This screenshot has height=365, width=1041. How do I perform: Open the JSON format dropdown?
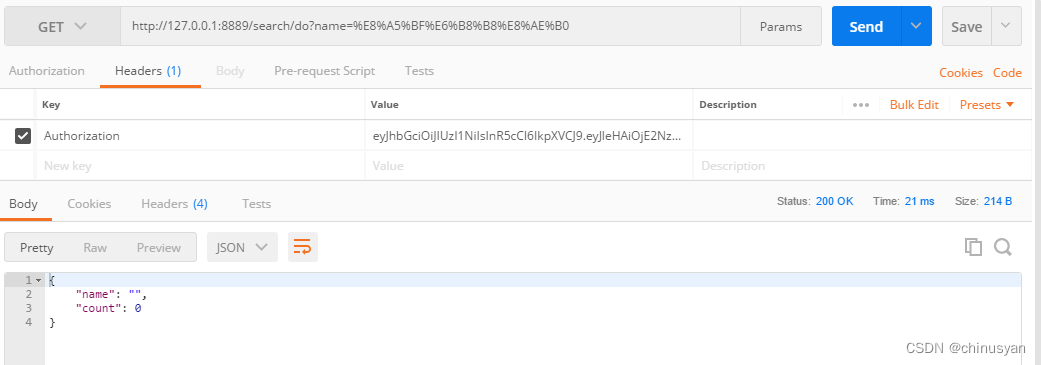pos(242,248)
